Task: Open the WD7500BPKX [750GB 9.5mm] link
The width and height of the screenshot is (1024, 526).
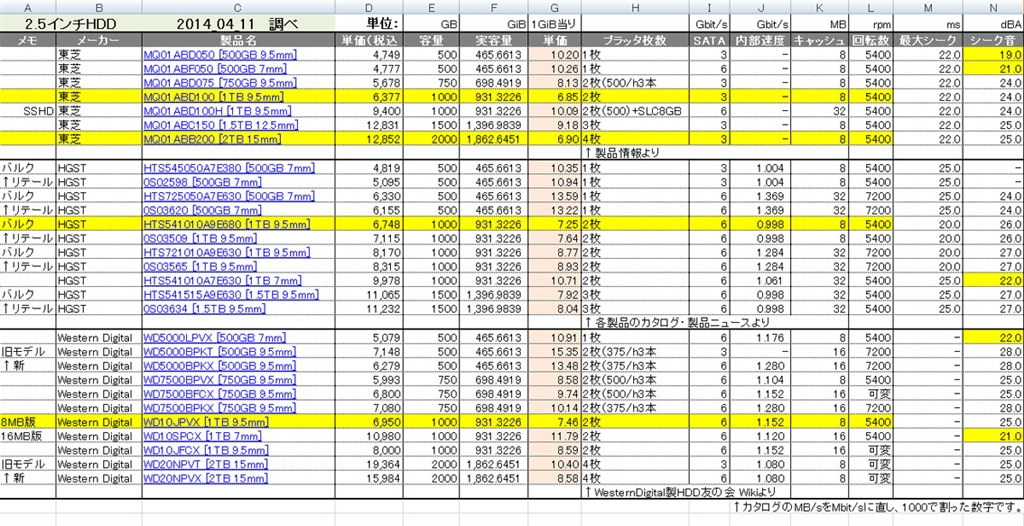Action: (x=219, y=408)
